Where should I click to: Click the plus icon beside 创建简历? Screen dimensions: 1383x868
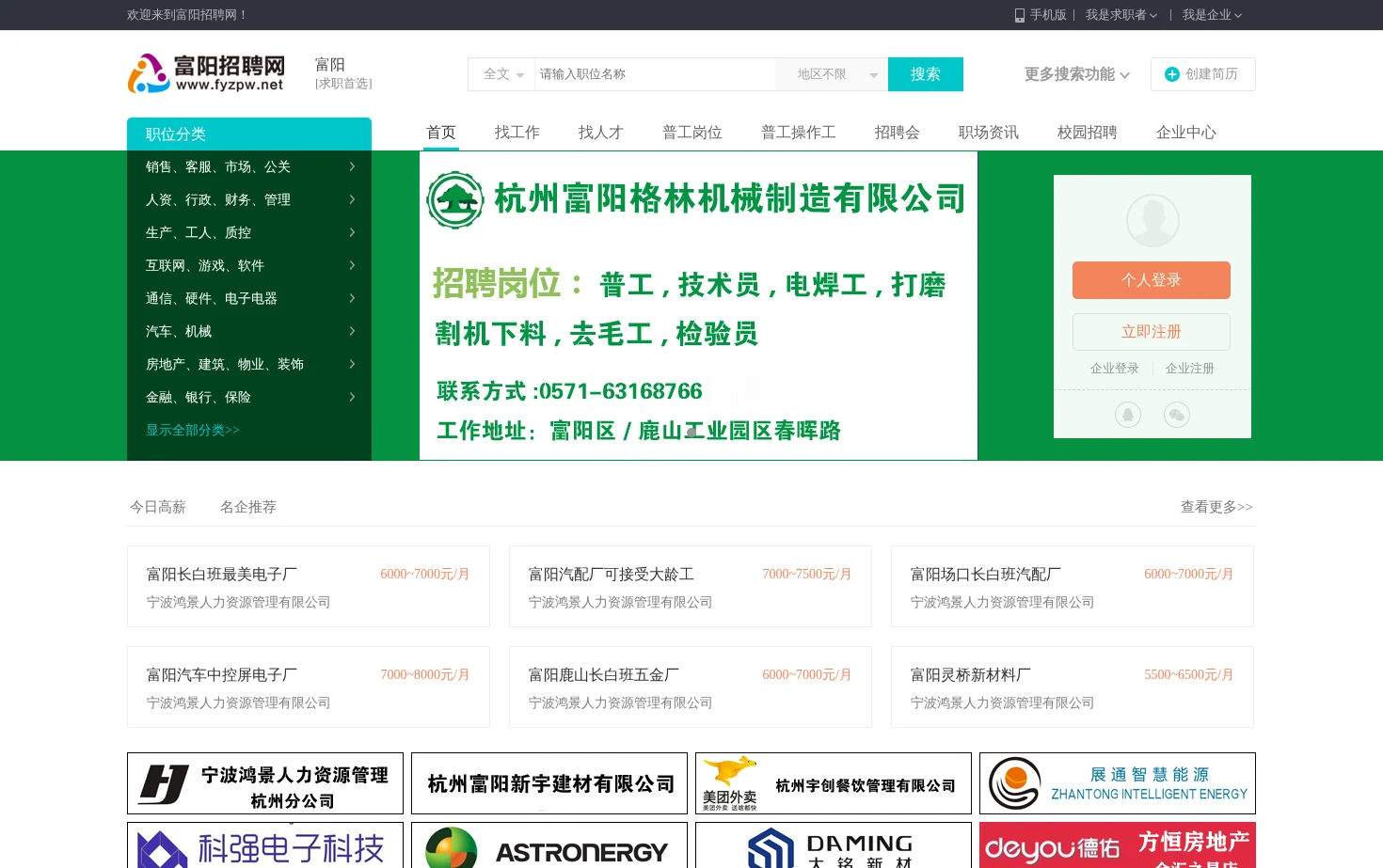tap(1172, 74)
